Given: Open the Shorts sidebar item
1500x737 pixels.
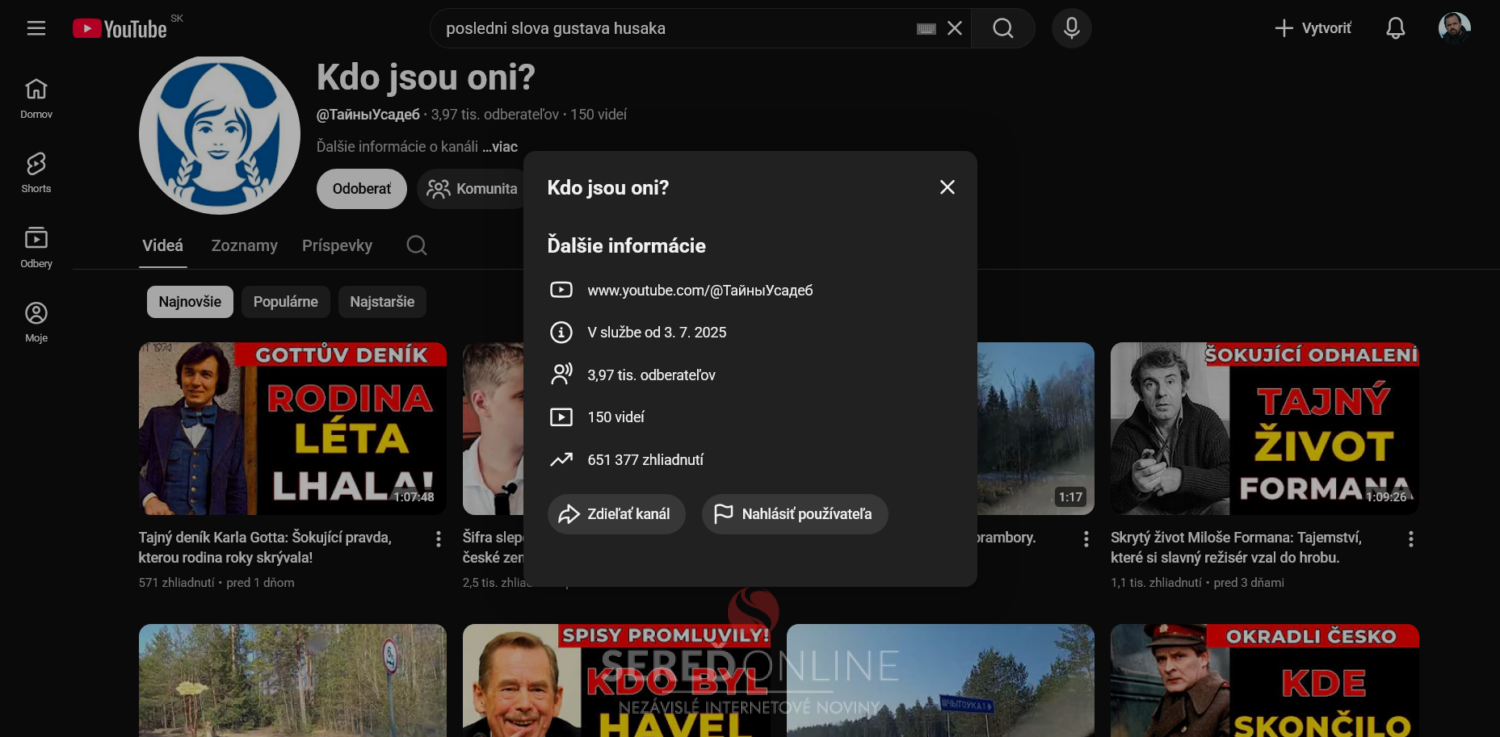Looking at the screenshot, I should [x=36, y=172].
